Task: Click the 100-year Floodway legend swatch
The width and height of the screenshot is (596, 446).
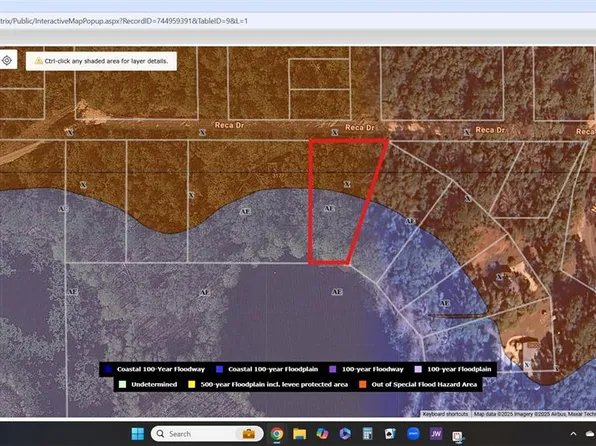Action: tap(333, 369)
